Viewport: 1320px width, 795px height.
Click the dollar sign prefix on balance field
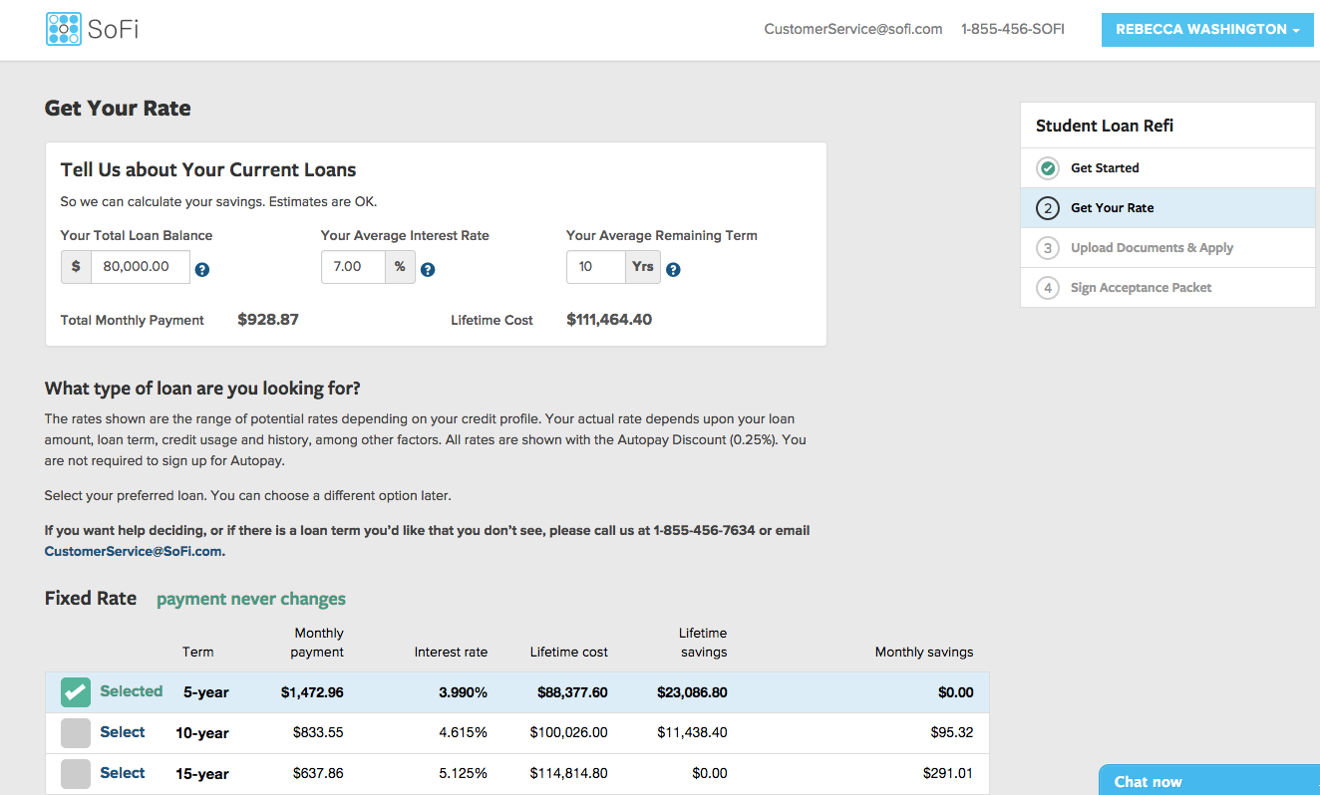[75, 267]
